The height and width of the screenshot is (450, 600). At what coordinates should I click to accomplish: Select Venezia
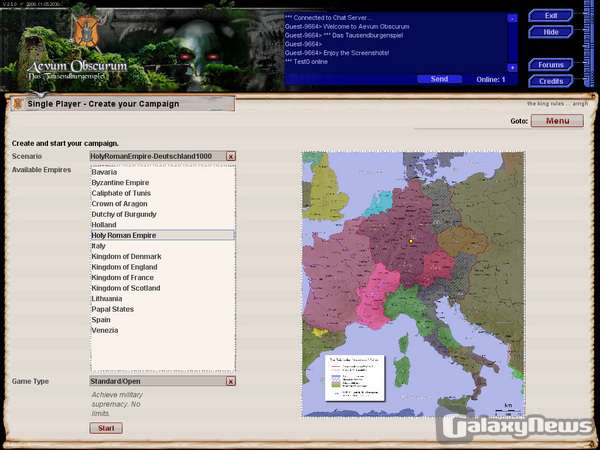163,330
